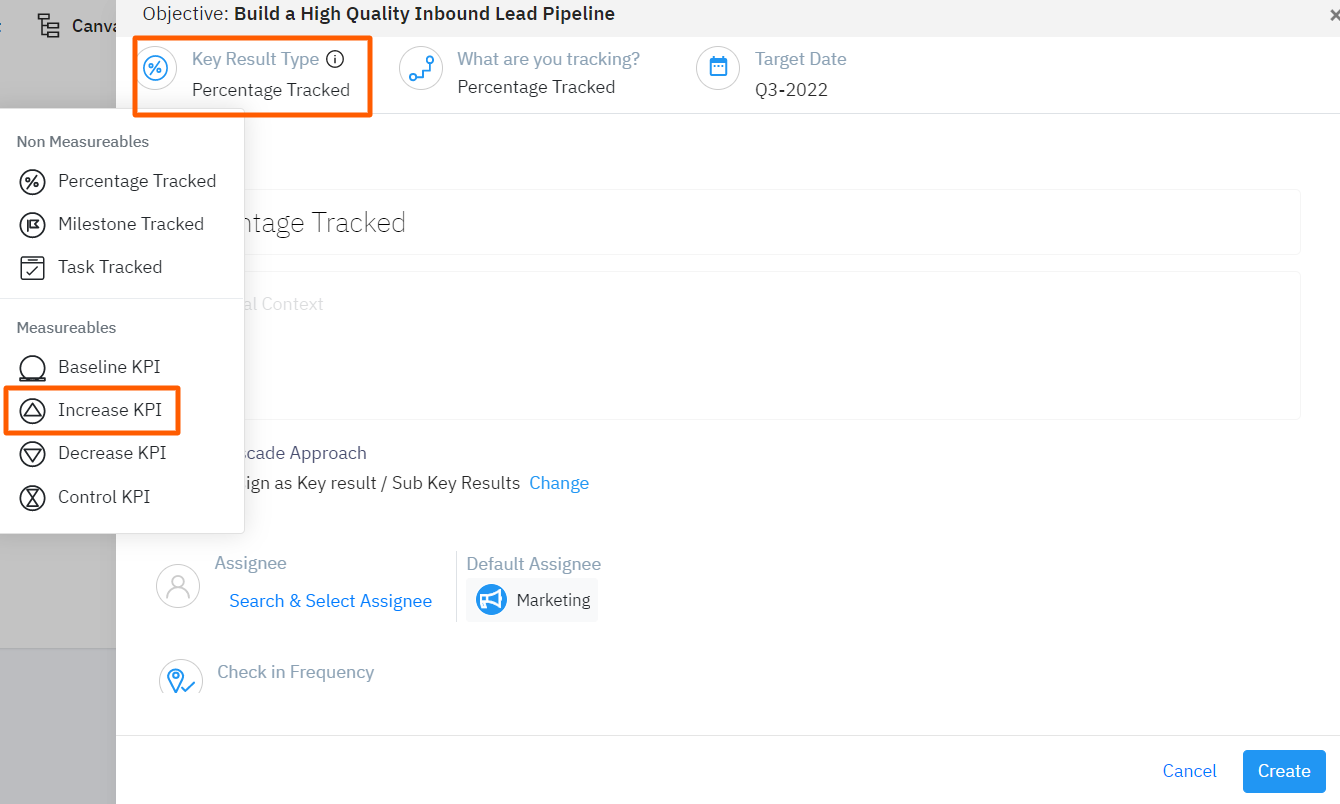Click the info icon next to Key Result Type
The height and width of the screenshot is (804, 1340).
335,59
